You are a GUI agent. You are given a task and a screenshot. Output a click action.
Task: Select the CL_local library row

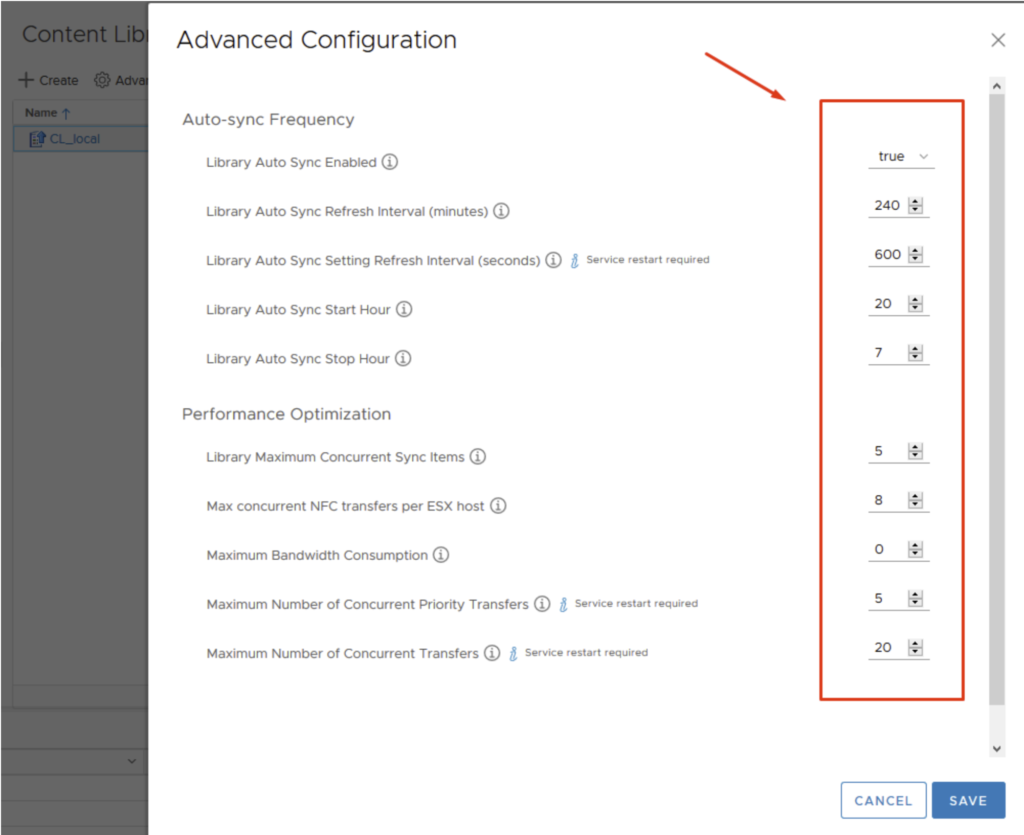tap(81, 138)
